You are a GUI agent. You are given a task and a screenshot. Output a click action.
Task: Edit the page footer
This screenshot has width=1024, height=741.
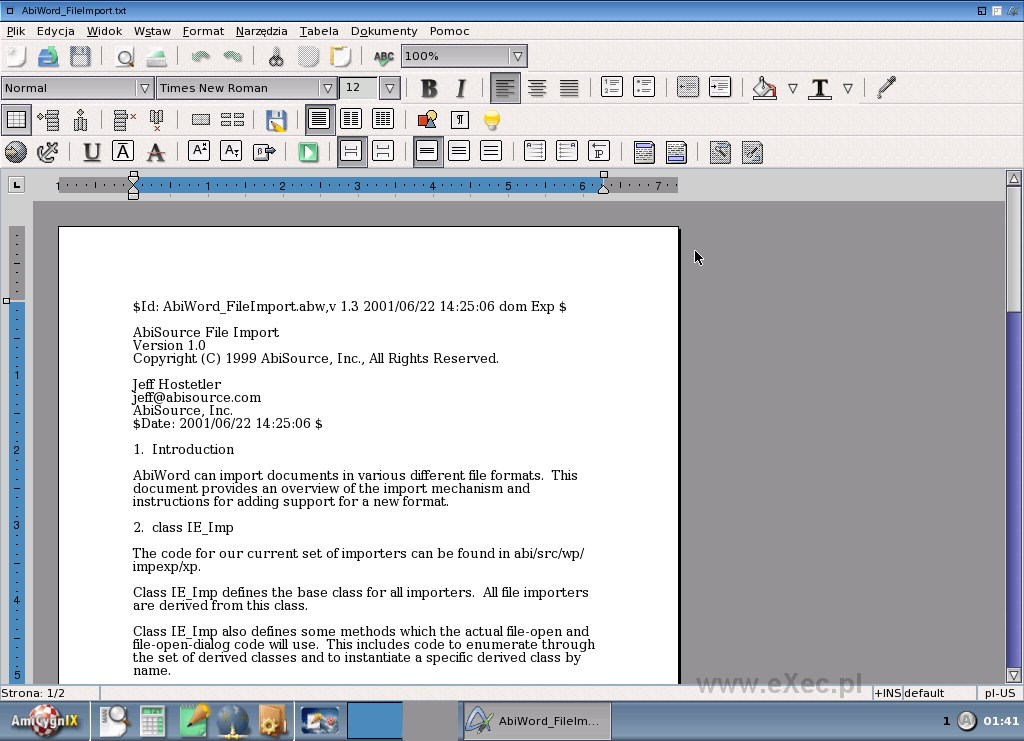(x=676, y=152)
